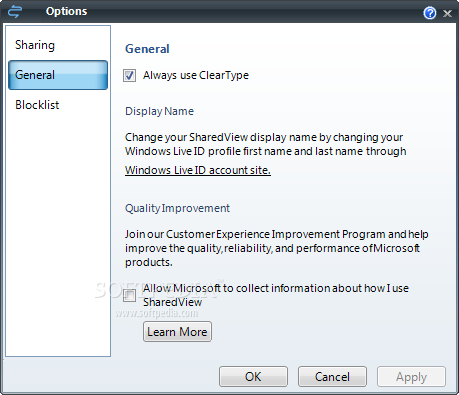Uncheck the Always use ClearType checkbox
This screenshot has width=459, height=395.
[x=129, y=75]
